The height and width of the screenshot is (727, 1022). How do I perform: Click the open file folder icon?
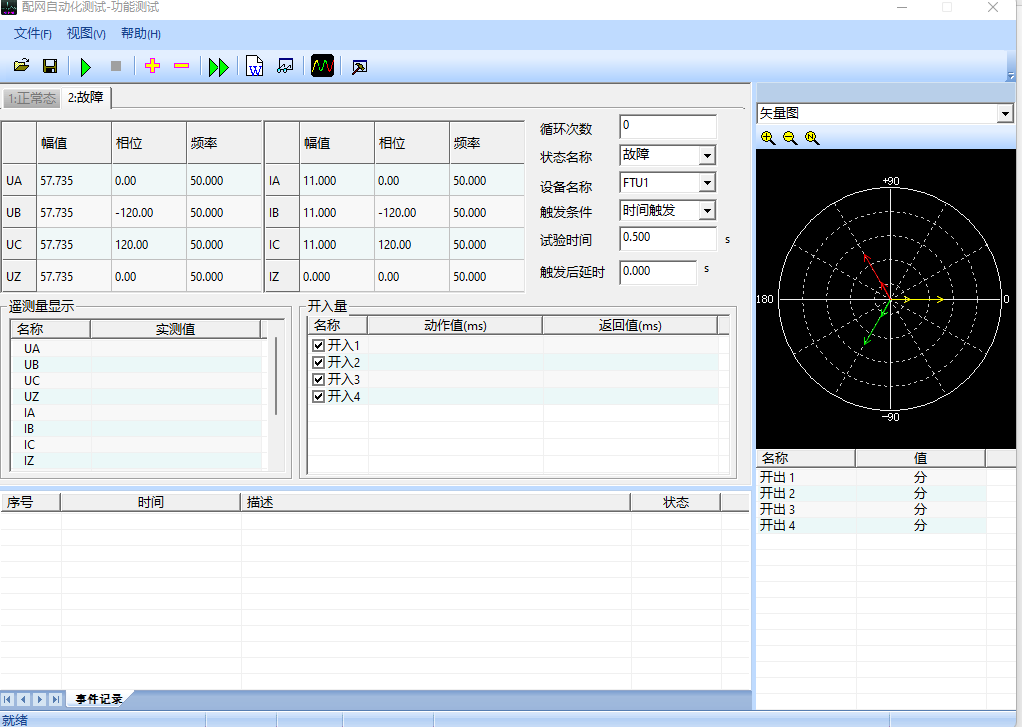[21, 66]
